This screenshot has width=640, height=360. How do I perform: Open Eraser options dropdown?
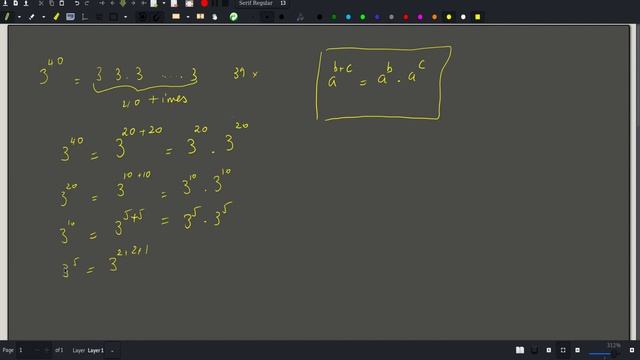[x=44, y=17]
